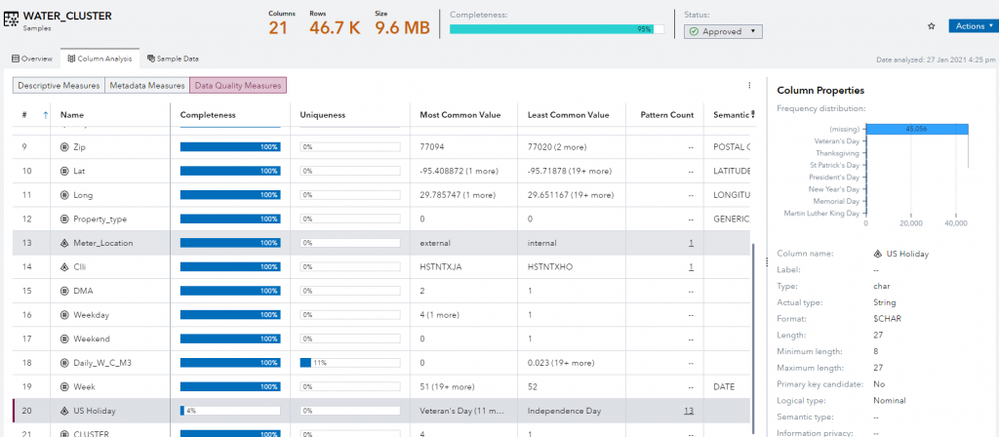Click the type icon beside Daily_W_C_M3
The height and width of the screenshot is (437, 999).
[64, 363]
